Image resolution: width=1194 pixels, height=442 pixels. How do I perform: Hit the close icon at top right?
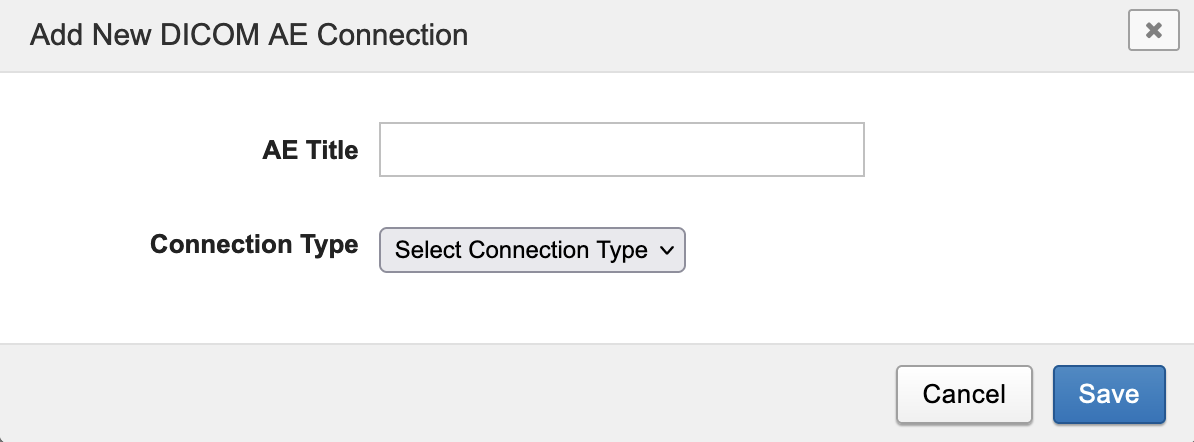1153,31
